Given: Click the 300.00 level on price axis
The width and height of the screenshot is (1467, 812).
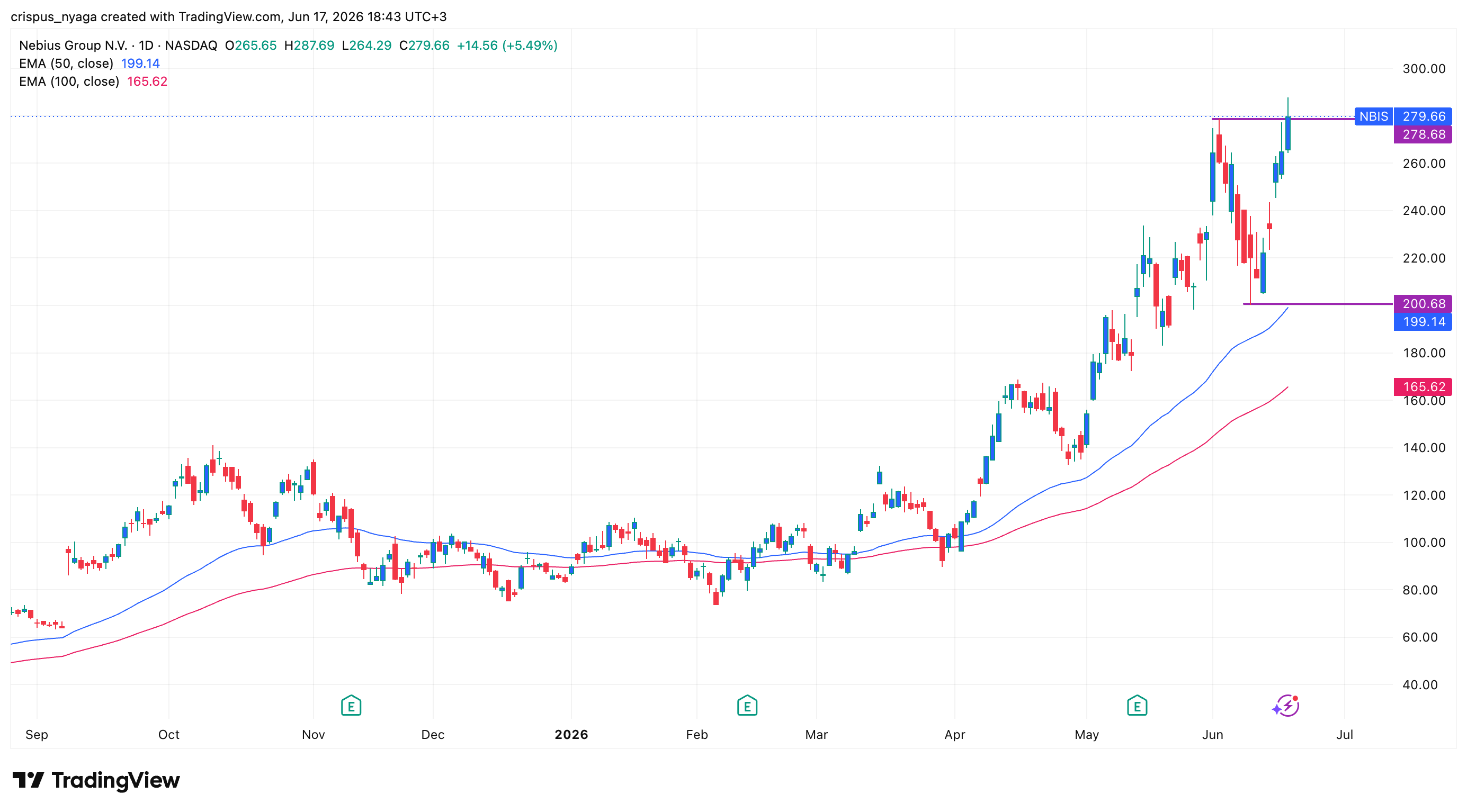Looking at the screenshot, I should tap(1424, 69).
